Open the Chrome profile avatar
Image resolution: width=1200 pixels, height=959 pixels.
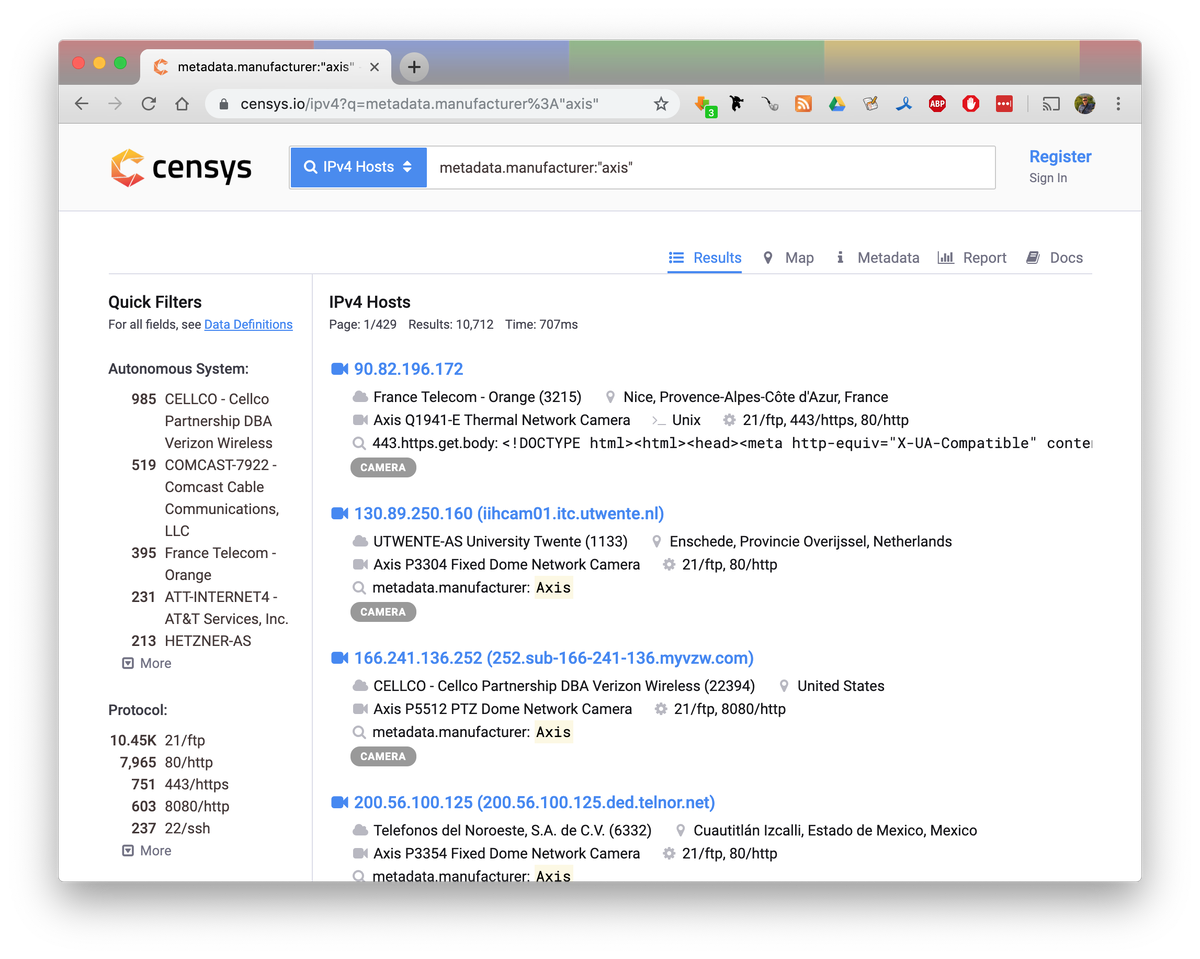coord(1085,104)
